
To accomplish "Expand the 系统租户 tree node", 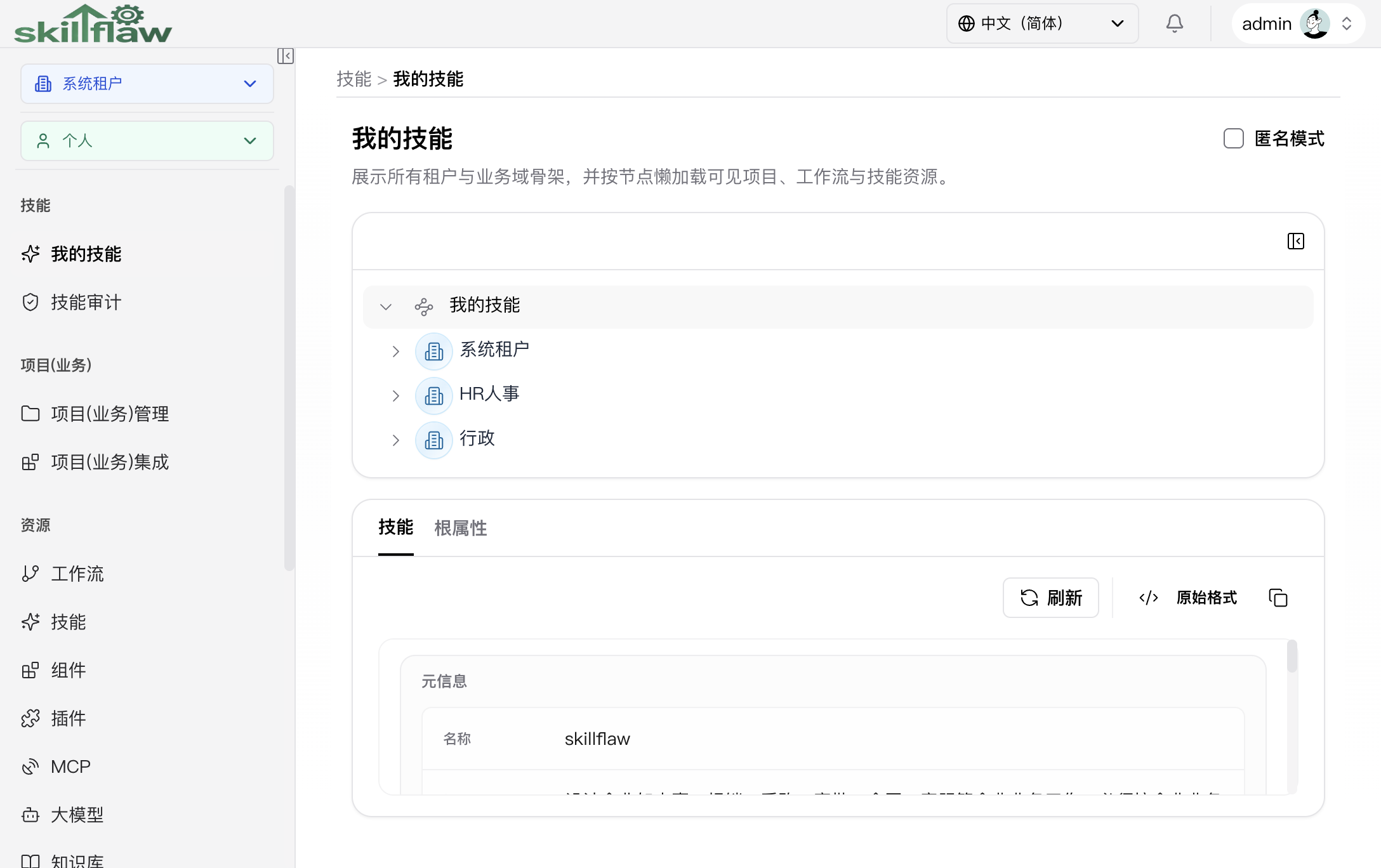I will click(x=395, y=352).
